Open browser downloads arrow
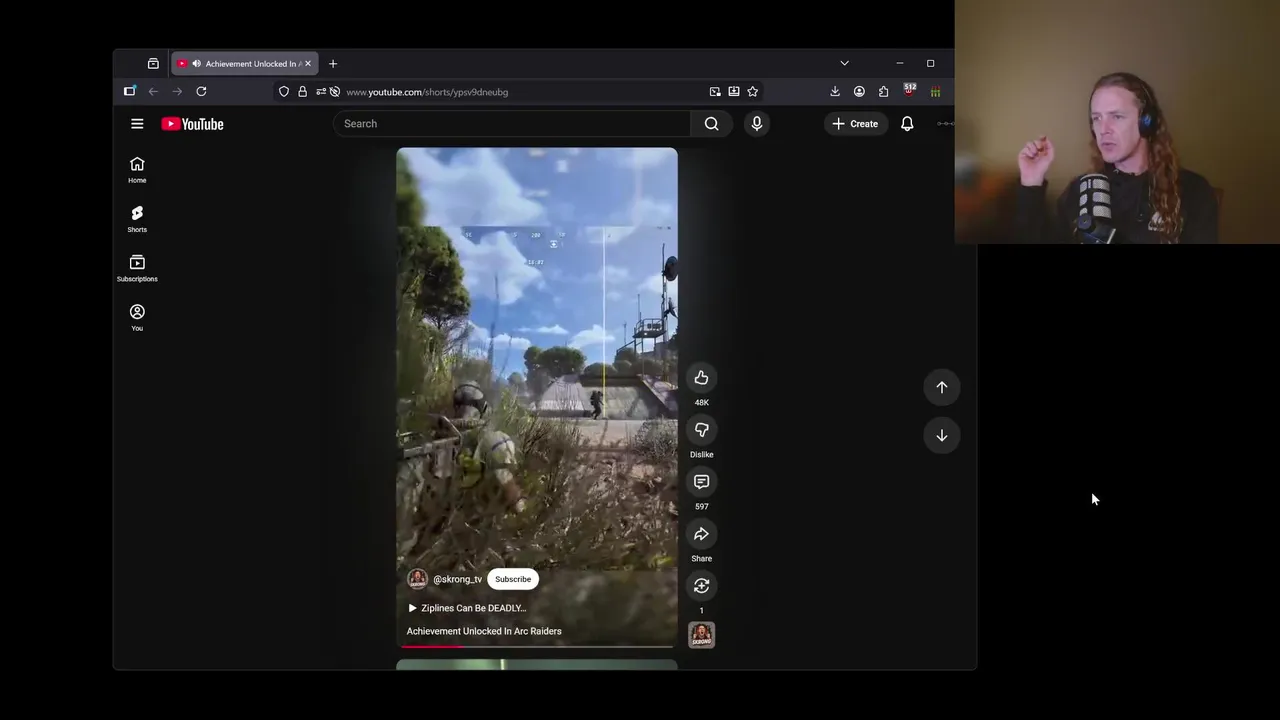 coord(835,92)
